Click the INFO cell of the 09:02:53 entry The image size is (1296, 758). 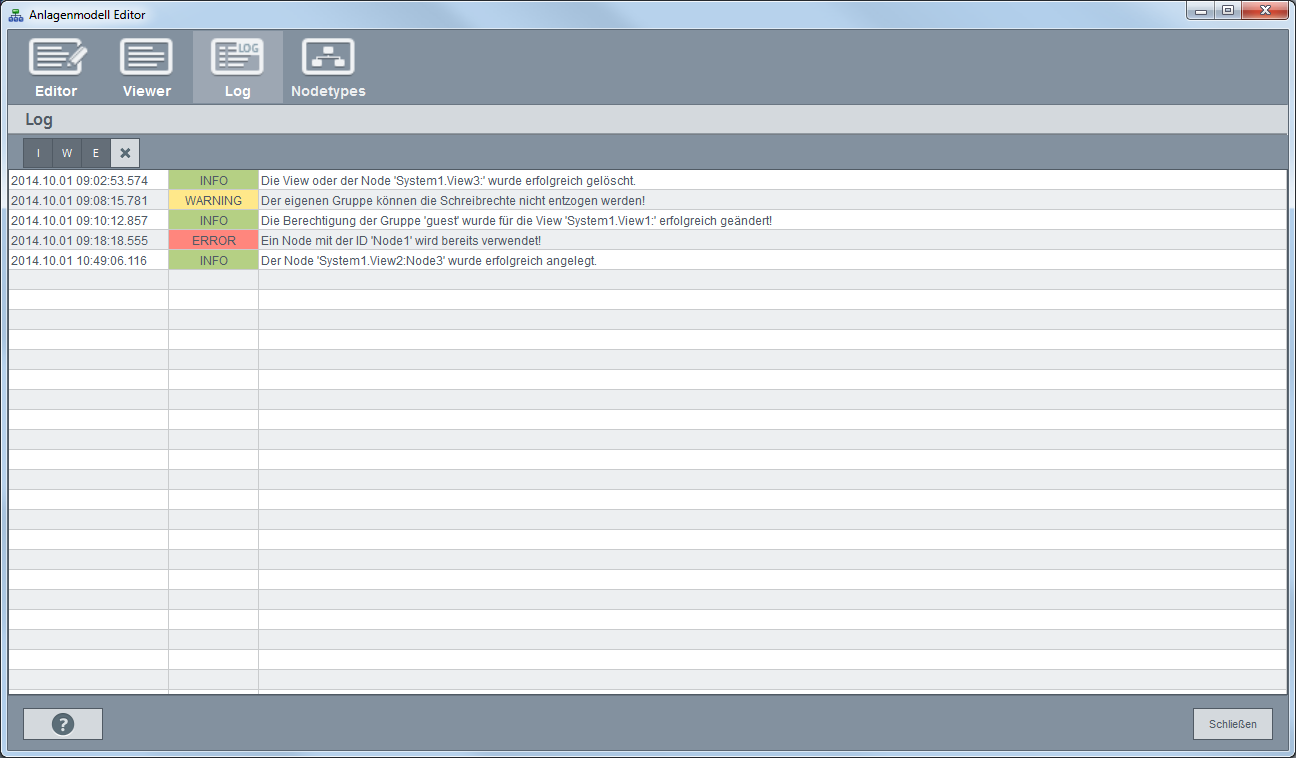coord(214,181)
